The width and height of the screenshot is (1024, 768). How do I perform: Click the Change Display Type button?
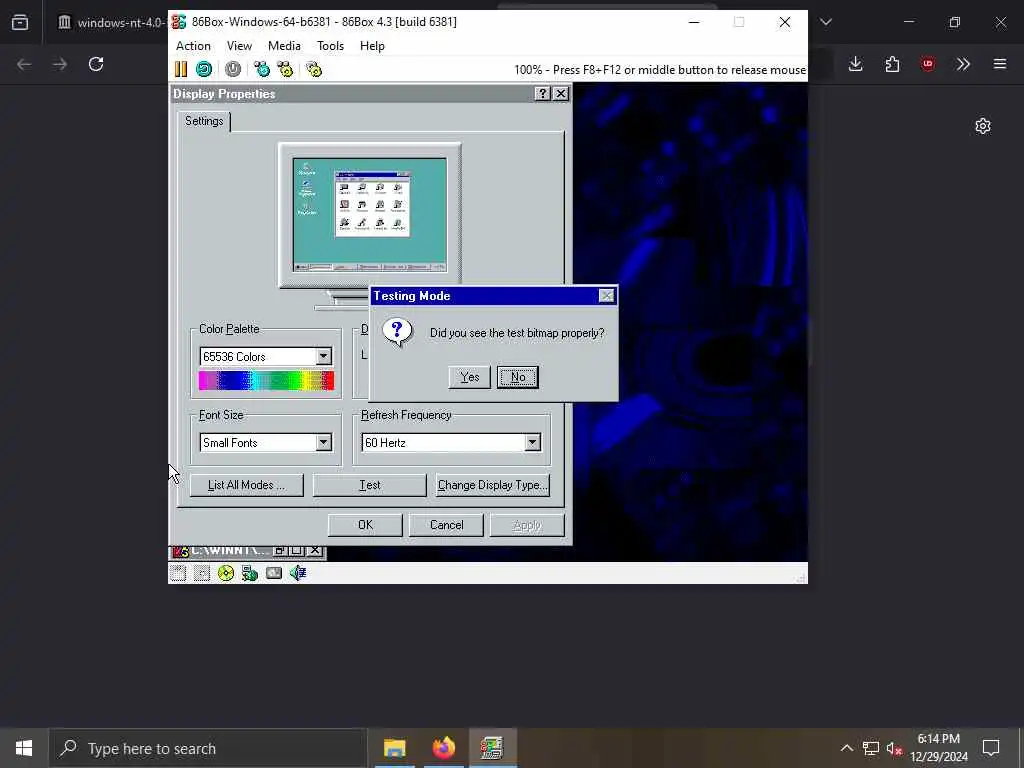pos(492,485)
